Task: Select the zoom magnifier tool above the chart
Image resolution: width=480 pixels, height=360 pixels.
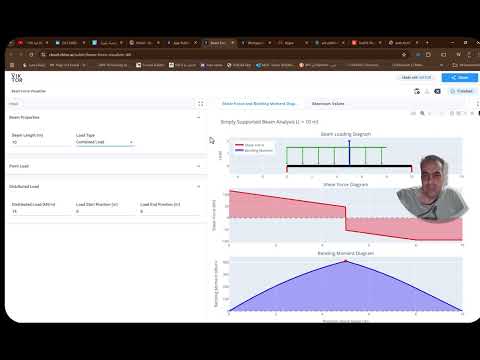Action: 422,113
